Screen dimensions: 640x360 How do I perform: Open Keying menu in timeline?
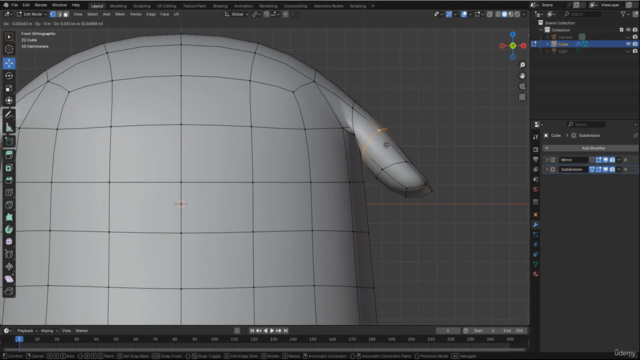(x=49, y=331)
